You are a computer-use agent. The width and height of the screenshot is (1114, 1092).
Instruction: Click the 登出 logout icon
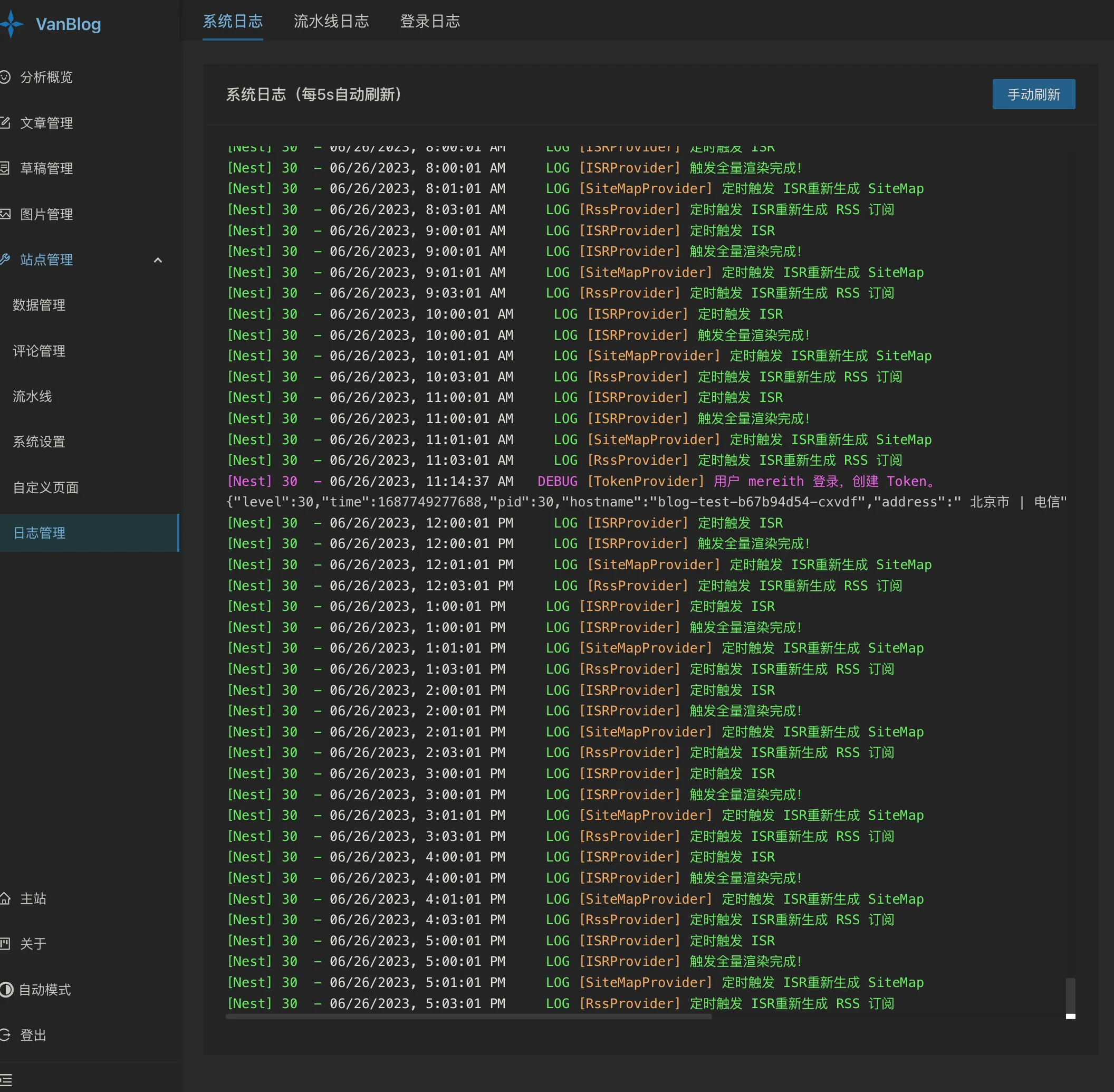pos(6,1034)
